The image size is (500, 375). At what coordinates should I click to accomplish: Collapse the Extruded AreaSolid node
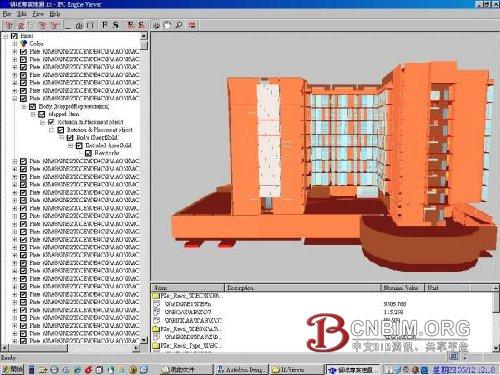(70, 146)
